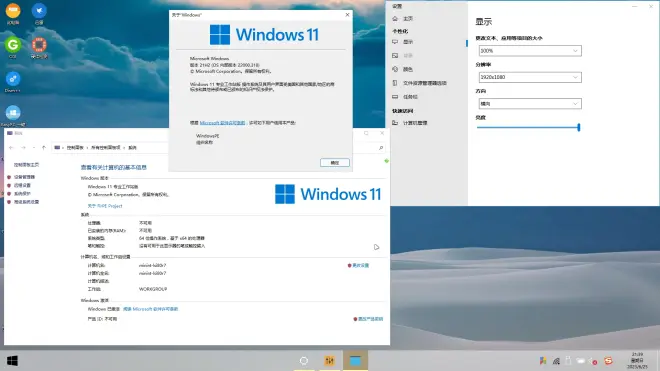Click the Control Panel breadcrumb segment
Viewport: 660px width, 371px height.
pos(75,147)
